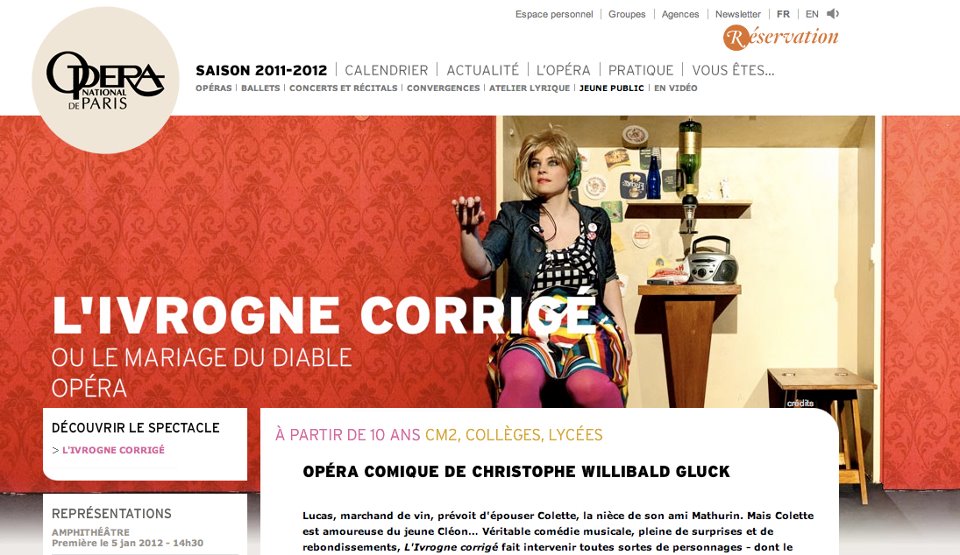Click L'Ivrogne corrigé sidebar link
Viewport: 960px width, 555px height.
(113, 450)
